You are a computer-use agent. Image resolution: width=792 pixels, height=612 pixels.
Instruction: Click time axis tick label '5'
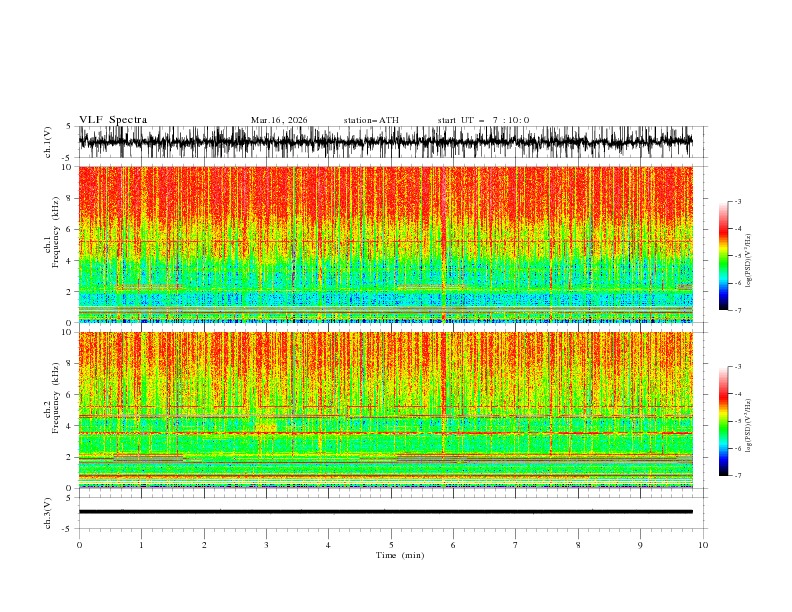(x=391, y=545)
